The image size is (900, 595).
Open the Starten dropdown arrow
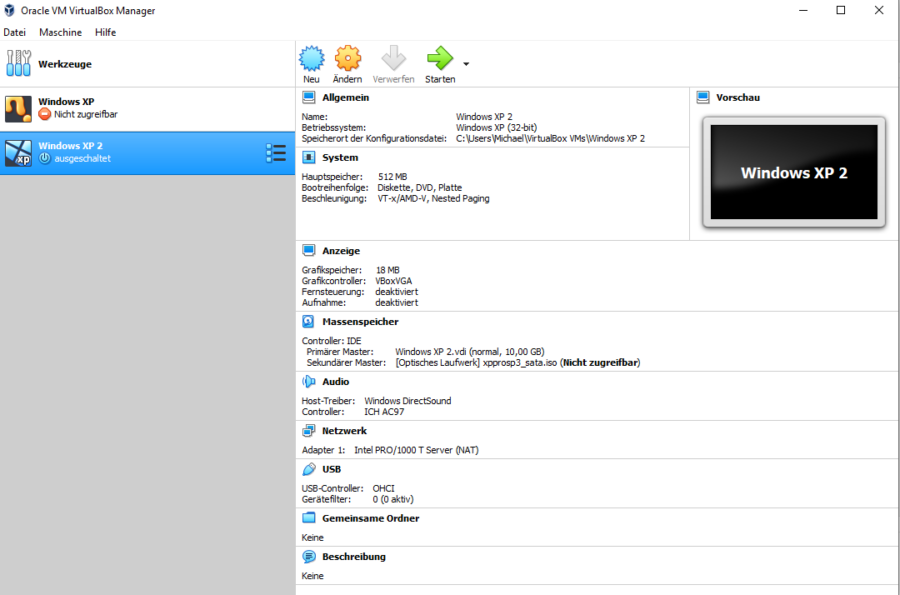point(466,64)
